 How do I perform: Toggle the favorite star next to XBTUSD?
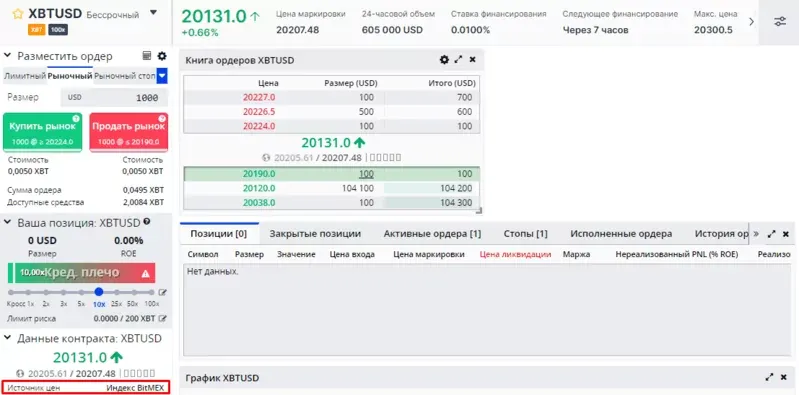coord(18,14)
